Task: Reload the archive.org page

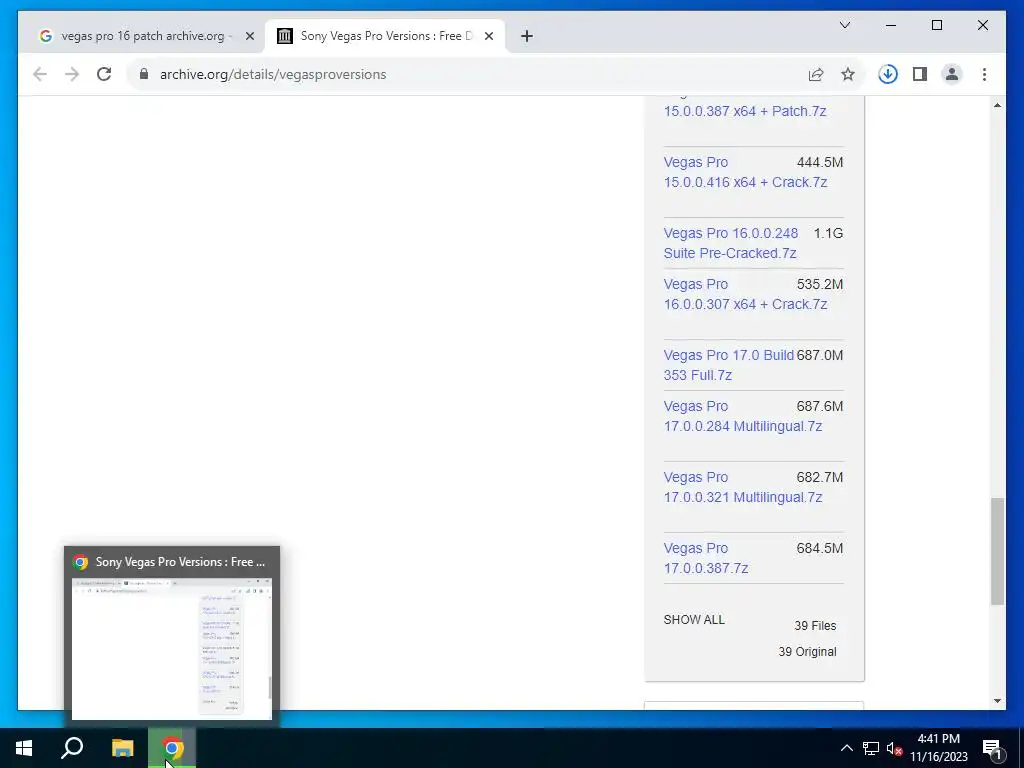Action: point(104,74)
